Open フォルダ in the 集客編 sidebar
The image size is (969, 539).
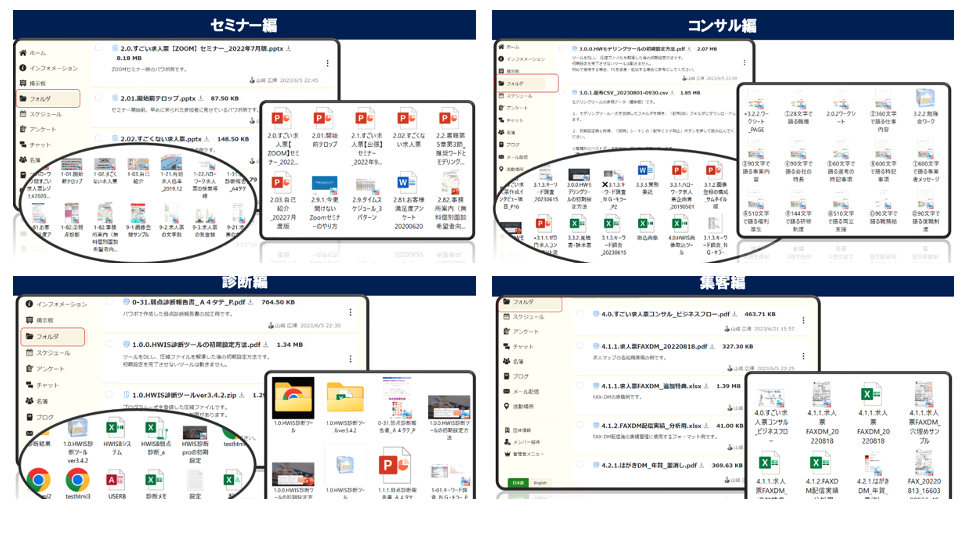(x=530, y=302)
